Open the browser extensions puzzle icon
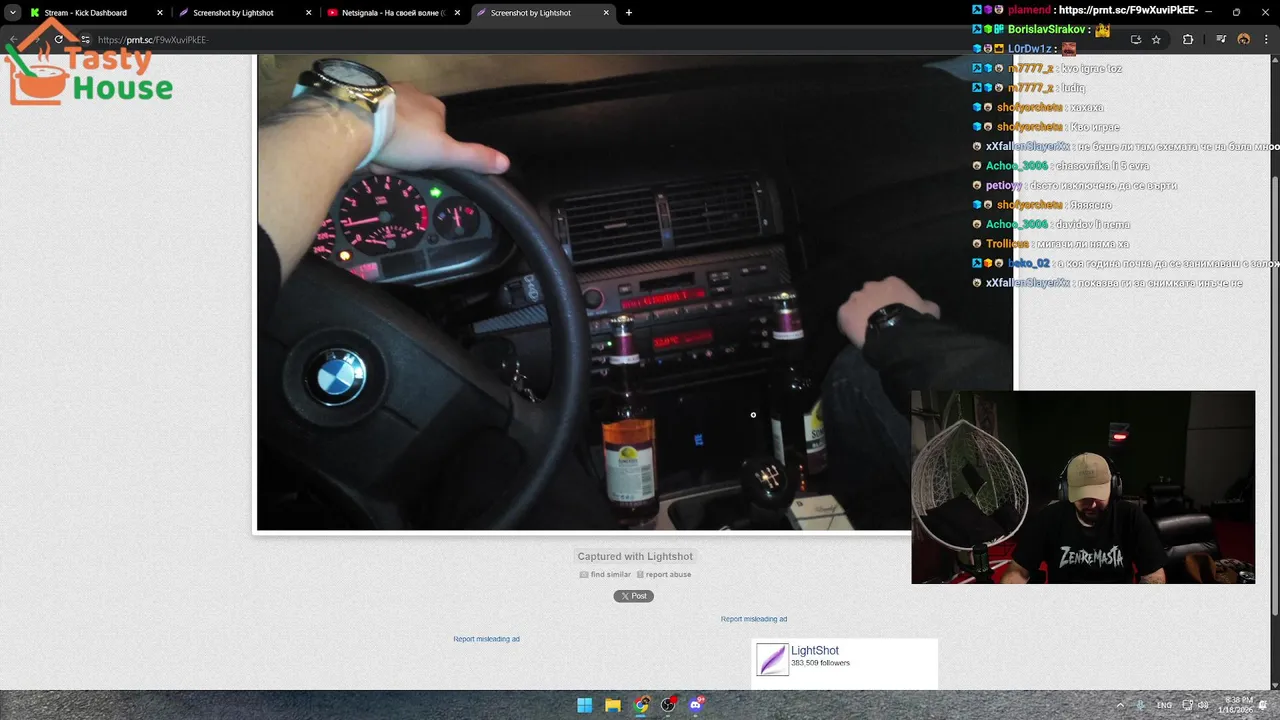Viewport: 1280px width, 720px height. pyautogui.click(x=1188, y=40)
